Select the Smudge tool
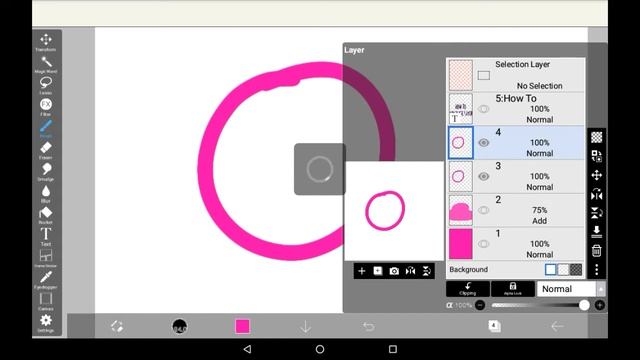640x360 pixels. [46, 172]
